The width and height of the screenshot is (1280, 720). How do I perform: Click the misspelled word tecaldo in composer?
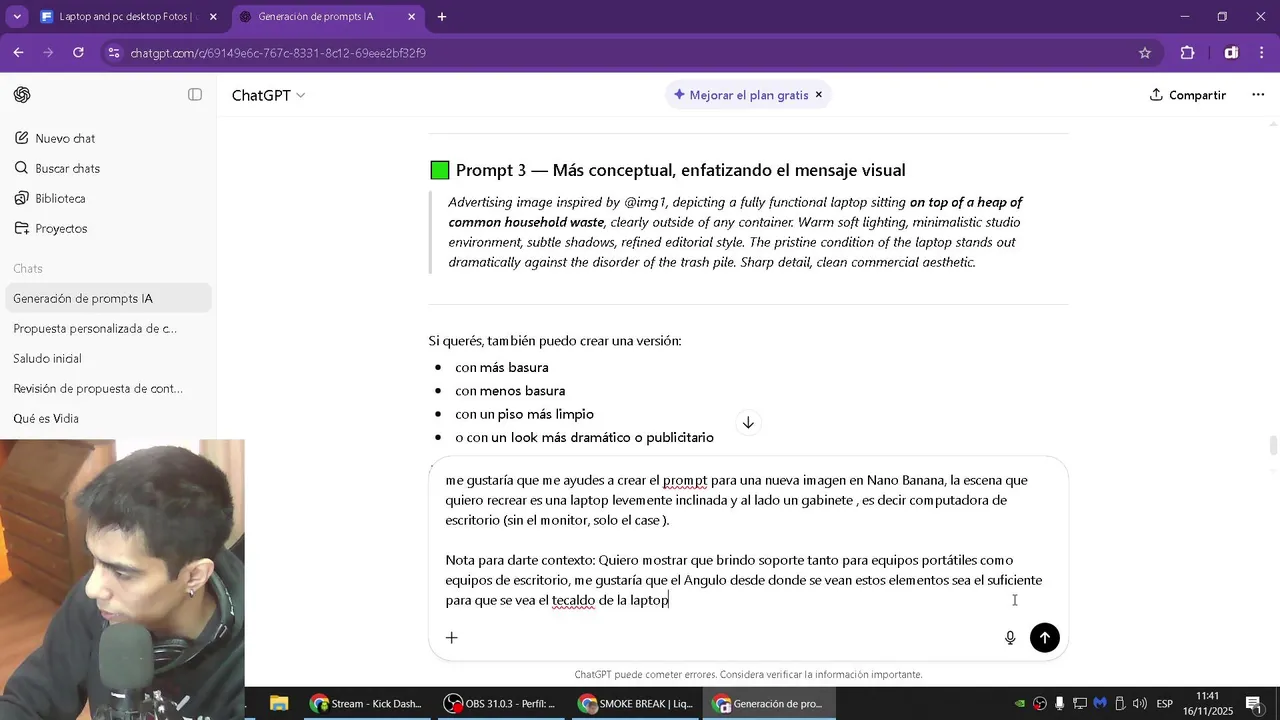click(x=573, y=600)
